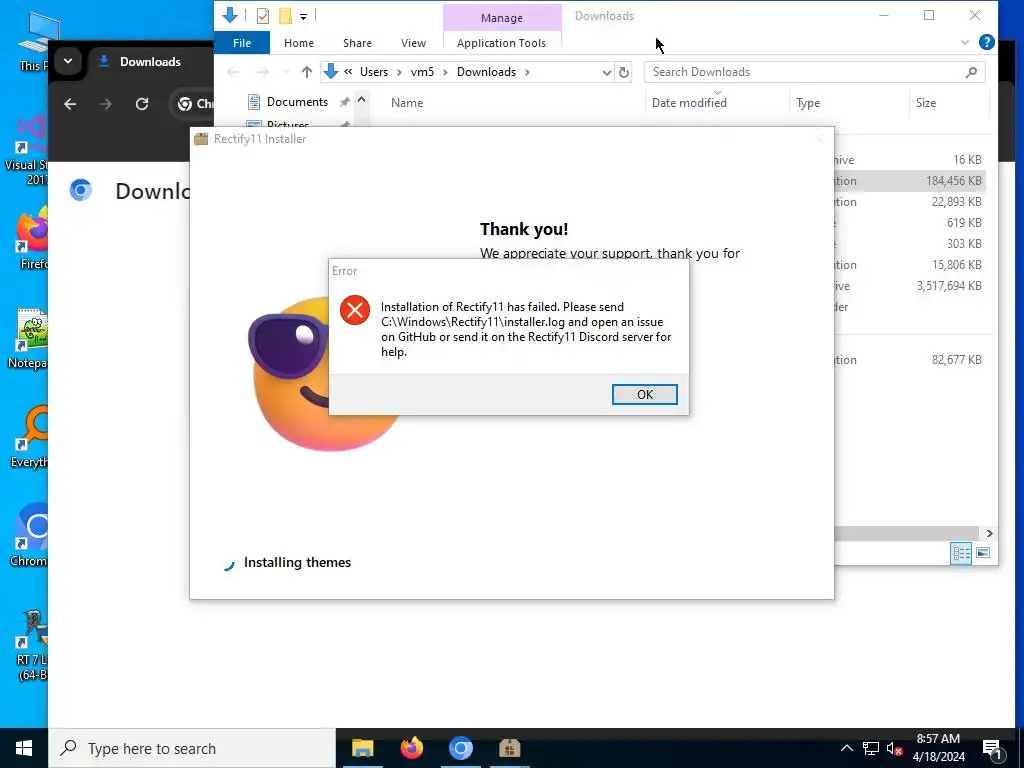This screenshot has width=1024, height=768.
Task: Click the Quick Access New Folder icon
Action: [x=285, y=16]
